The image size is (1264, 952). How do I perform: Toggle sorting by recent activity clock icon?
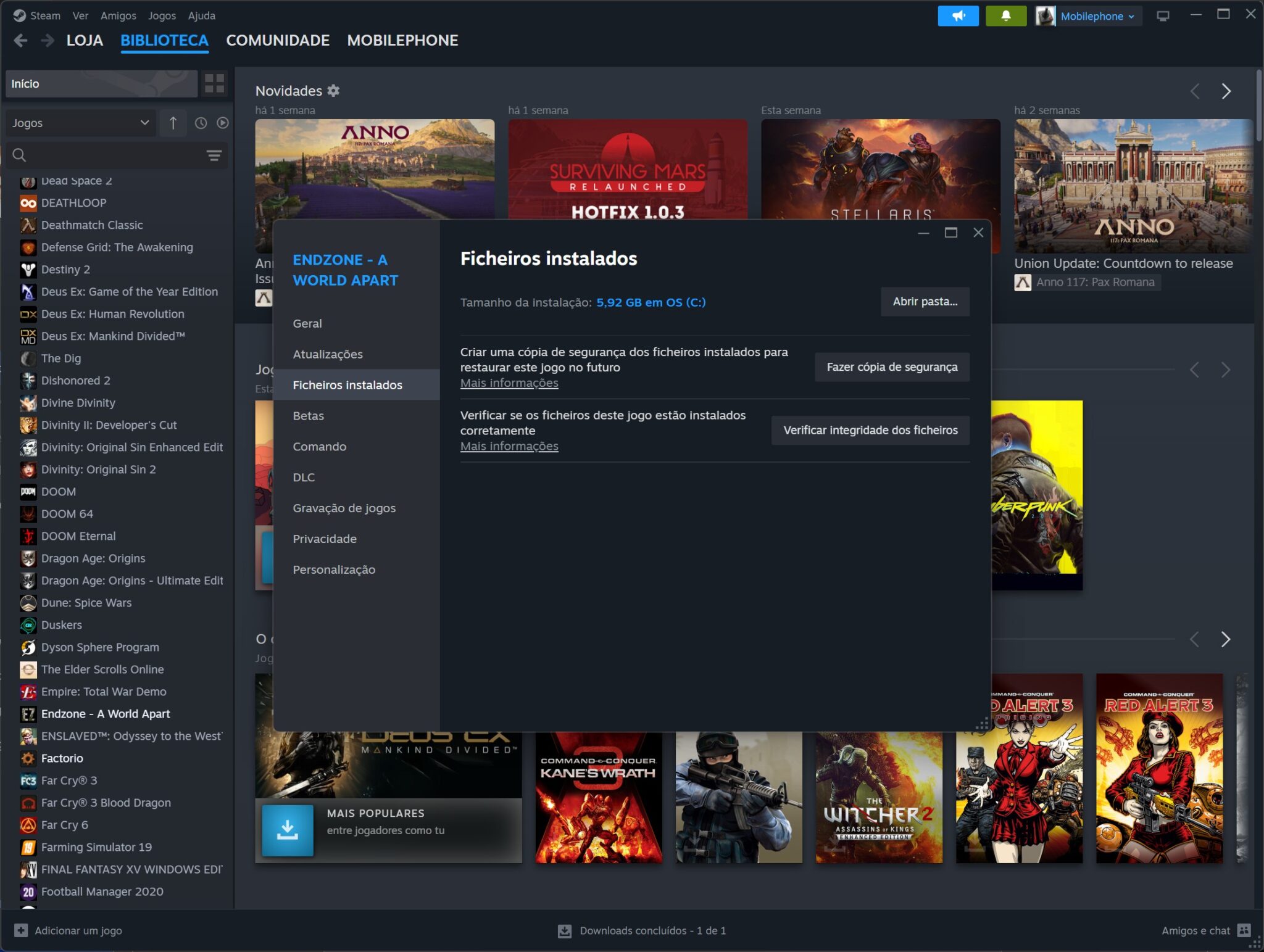[200, 123]
